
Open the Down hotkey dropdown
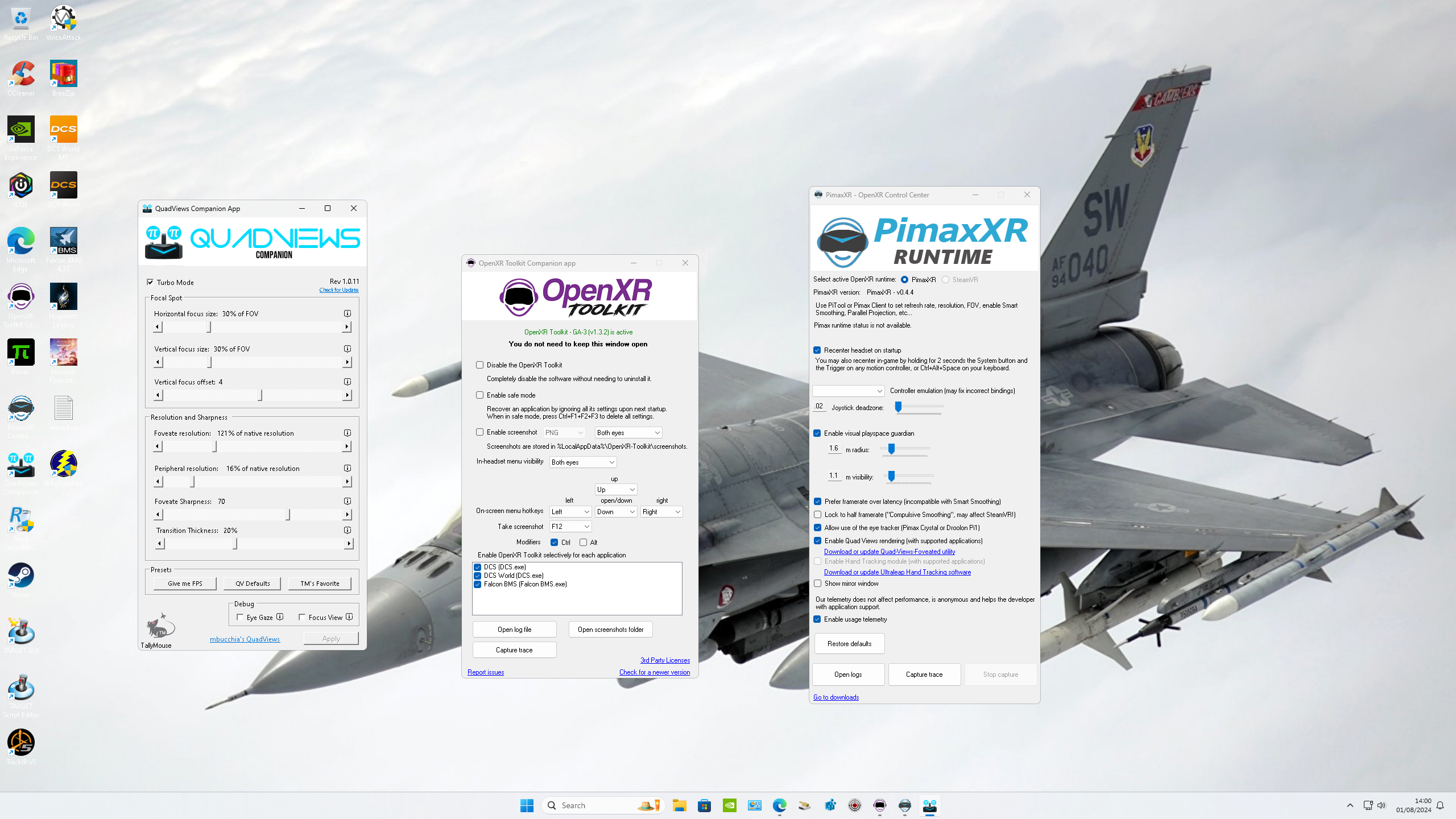coord(616,512)
